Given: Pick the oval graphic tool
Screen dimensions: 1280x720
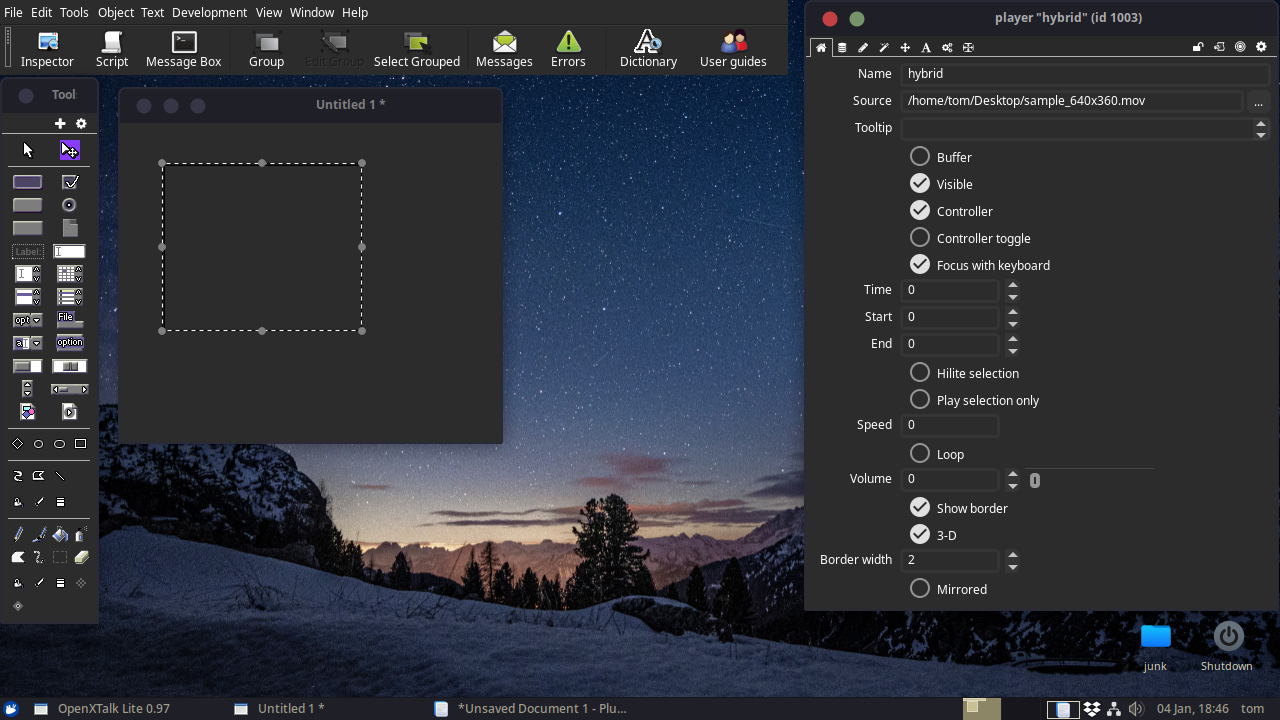Looking at the screenshot, I should [x=59, y=444].
